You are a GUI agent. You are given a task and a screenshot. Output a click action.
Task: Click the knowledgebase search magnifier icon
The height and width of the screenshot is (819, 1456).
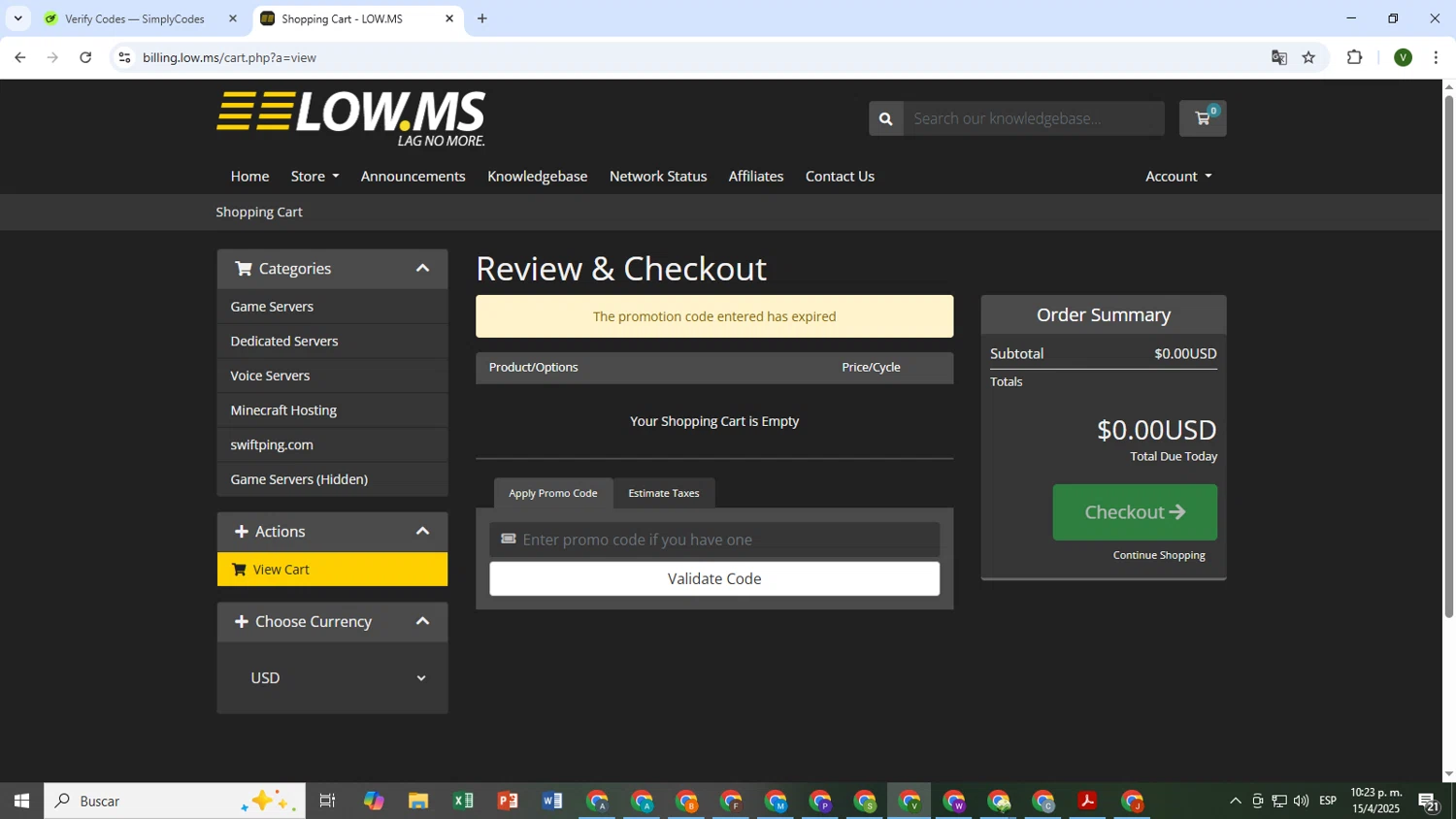click(885, 118)
